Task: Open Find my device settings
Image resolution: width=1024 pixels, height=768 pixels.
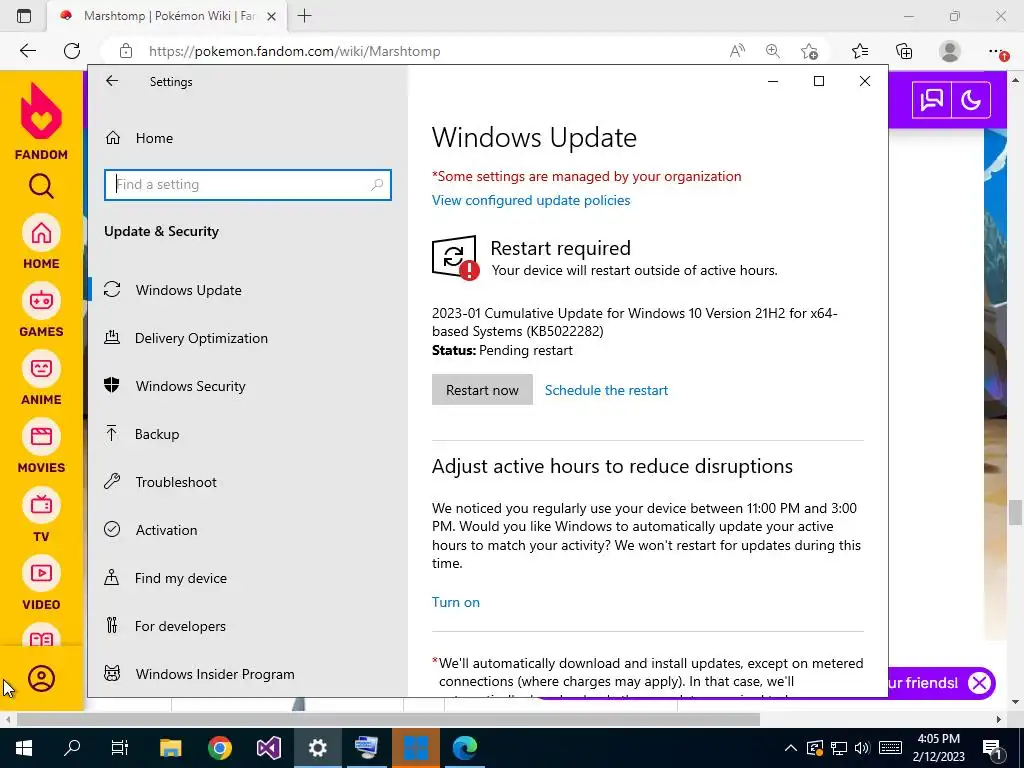Action: 180,578
